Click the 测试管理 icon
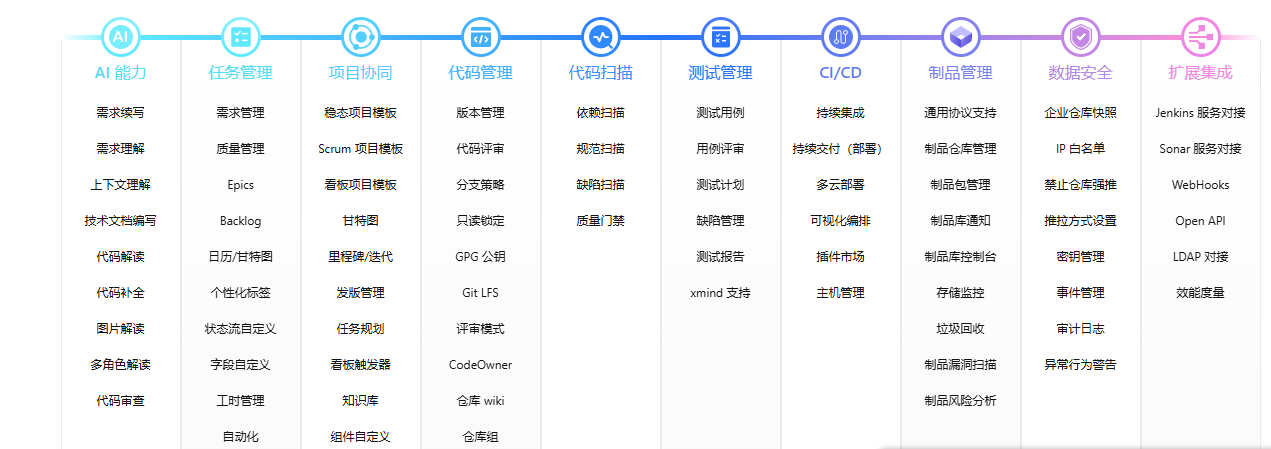 coord(720,37)
